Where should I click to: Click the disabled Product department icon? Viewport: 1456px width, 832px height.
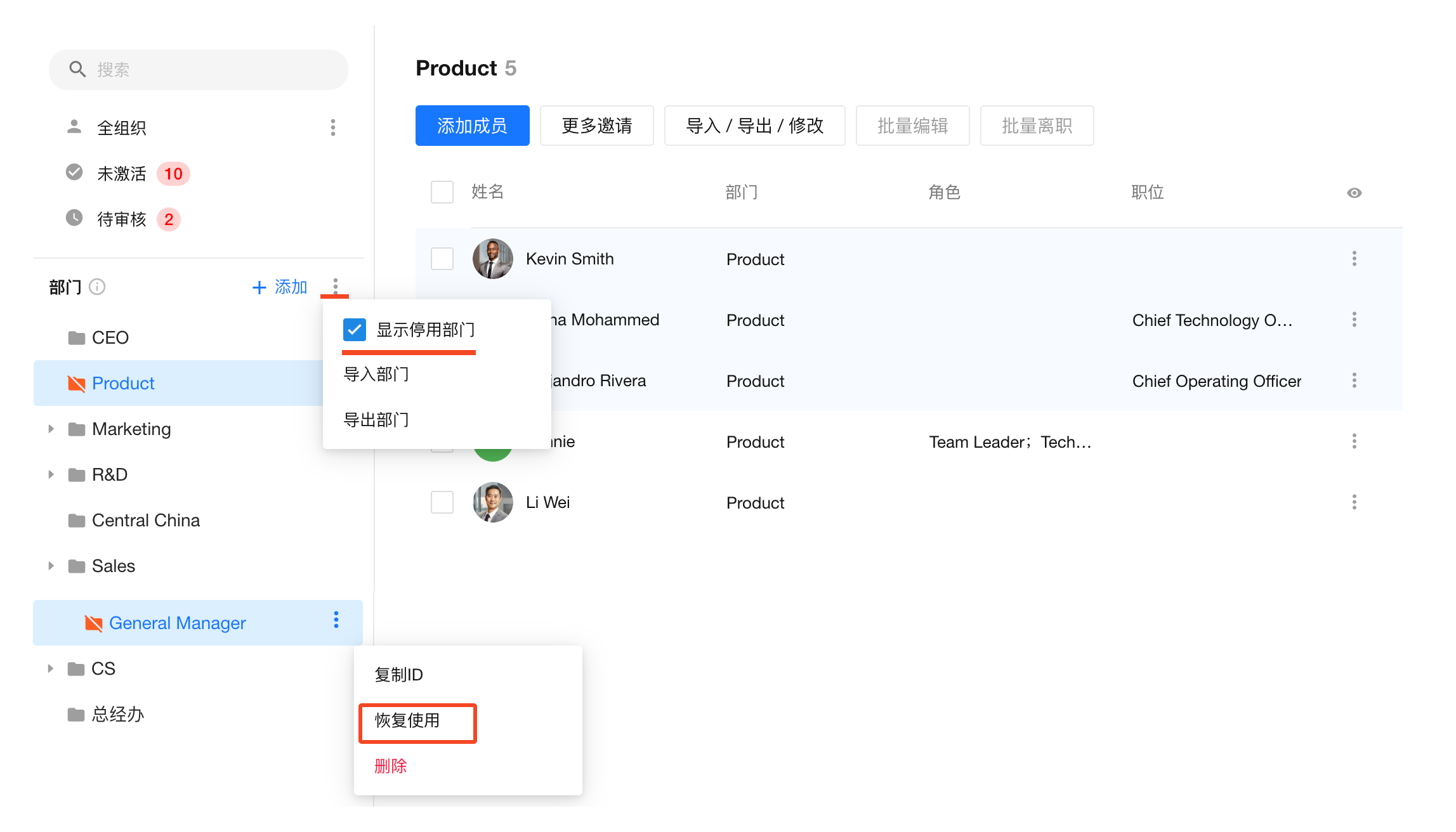[77, 383]
